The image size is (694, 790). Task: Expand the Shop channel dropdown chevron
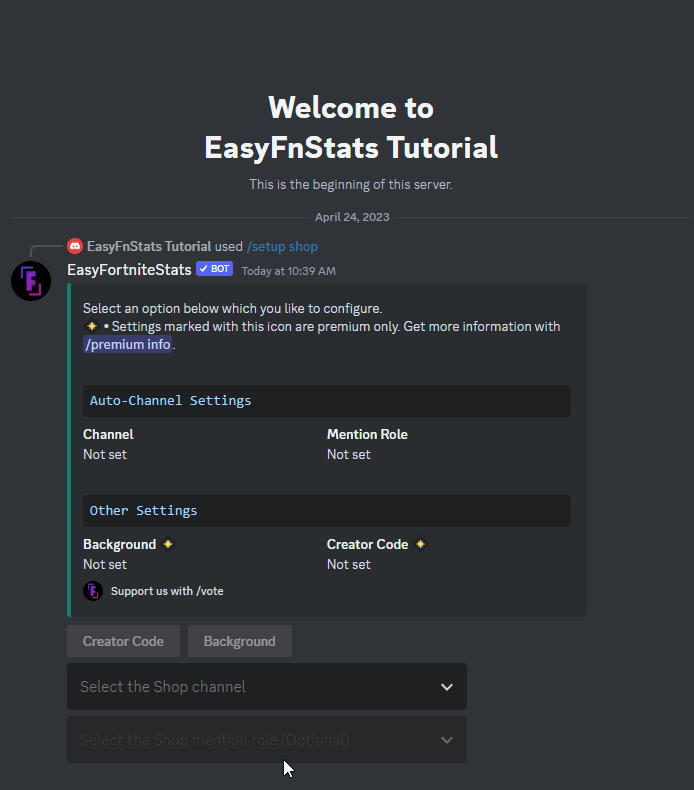(447, 687)
